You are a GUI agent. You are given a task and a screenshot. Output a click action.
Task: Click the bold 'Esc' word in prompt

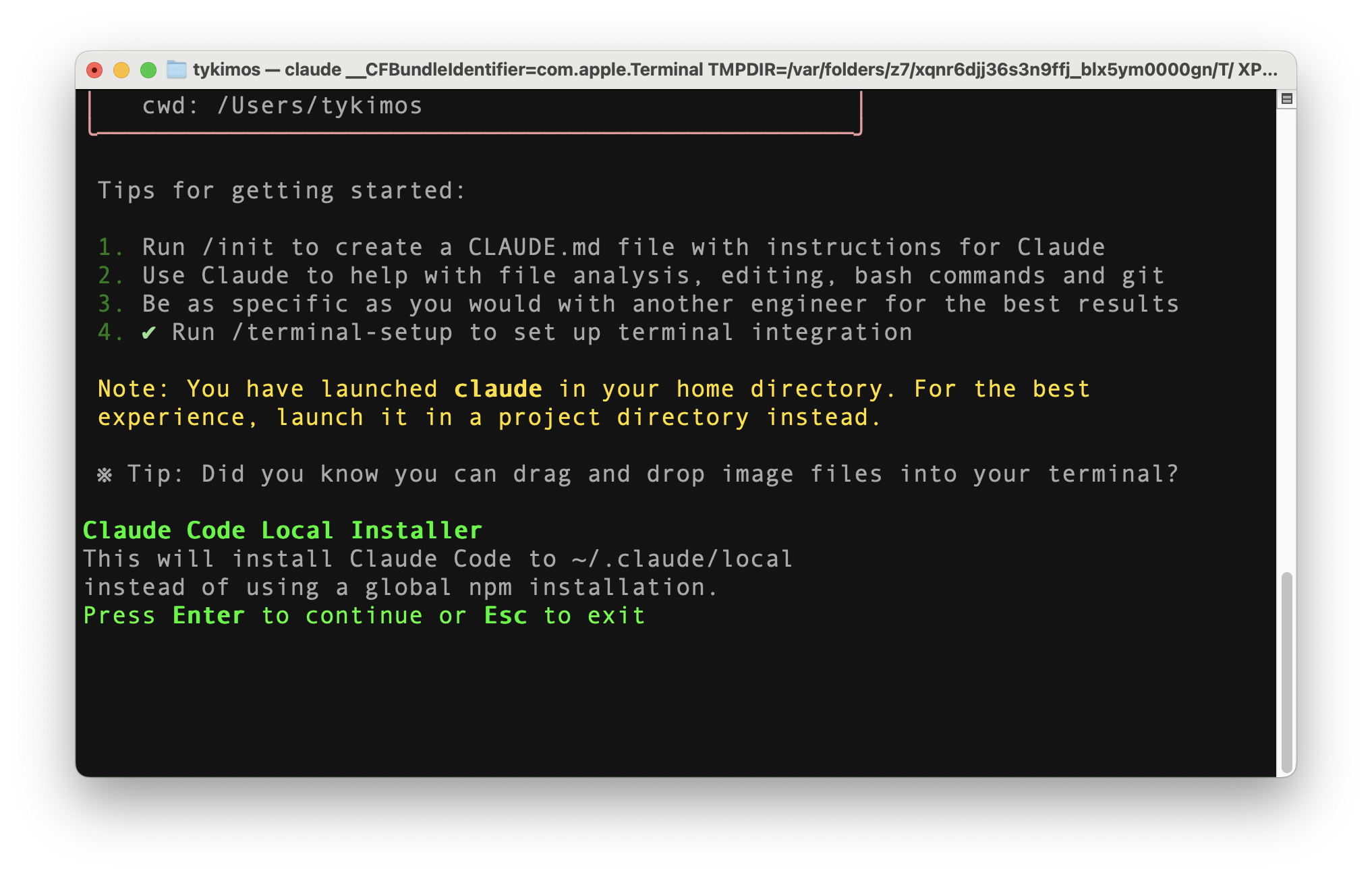coord(505,616)
